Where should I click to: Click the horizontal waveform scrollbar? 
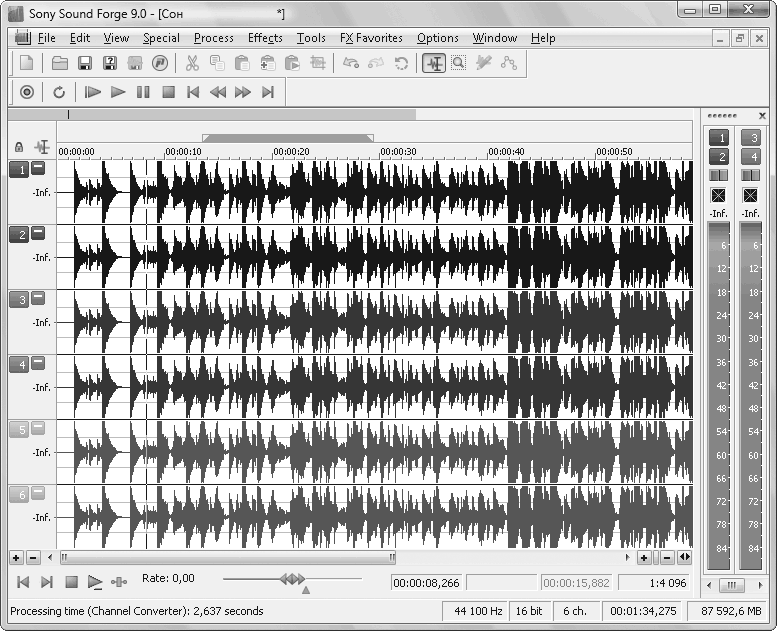click(x=227, y=557)
